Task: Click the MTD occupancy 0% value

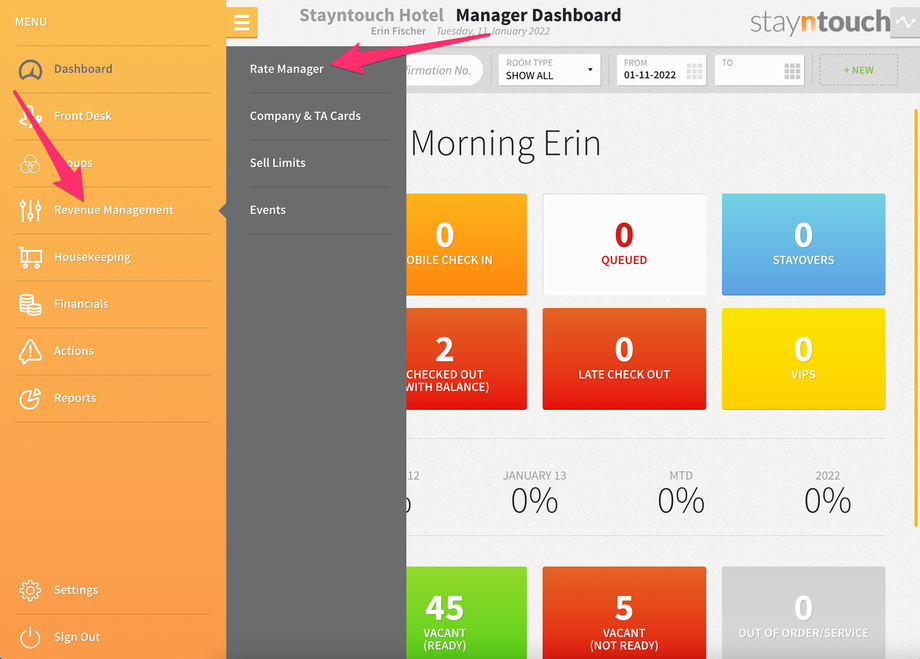Action: click(681, 501)
